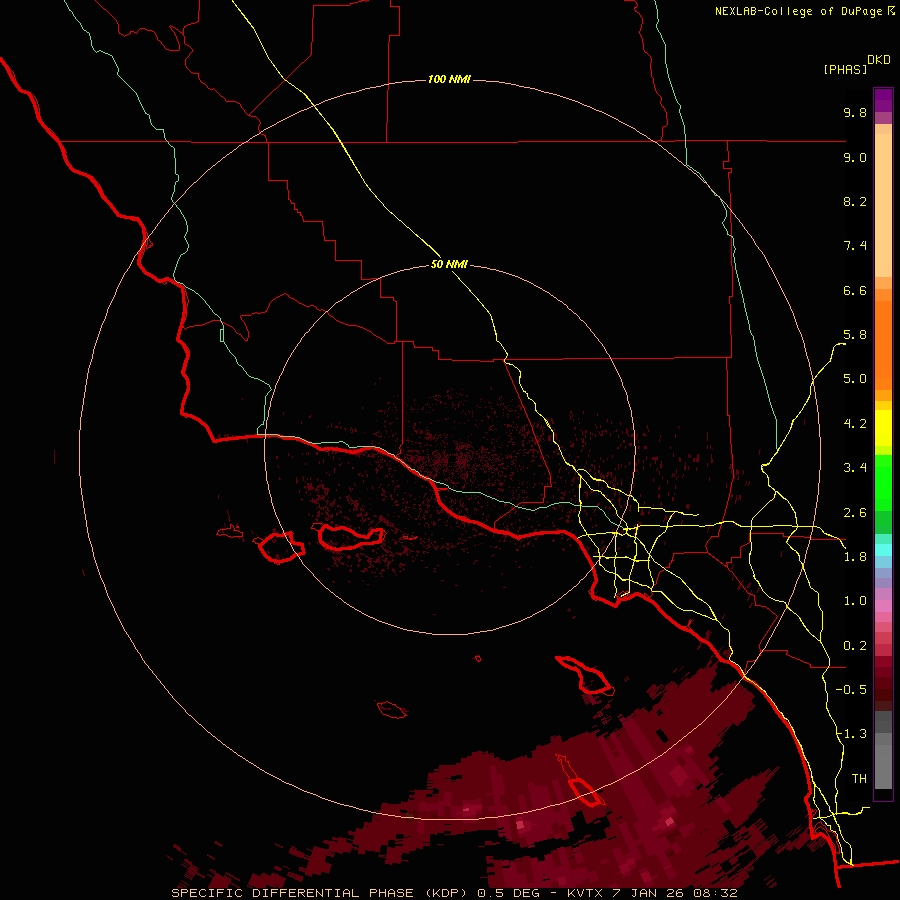
Task: Pick the purple top segment of colorbar
Action: [x=883, y=100]
